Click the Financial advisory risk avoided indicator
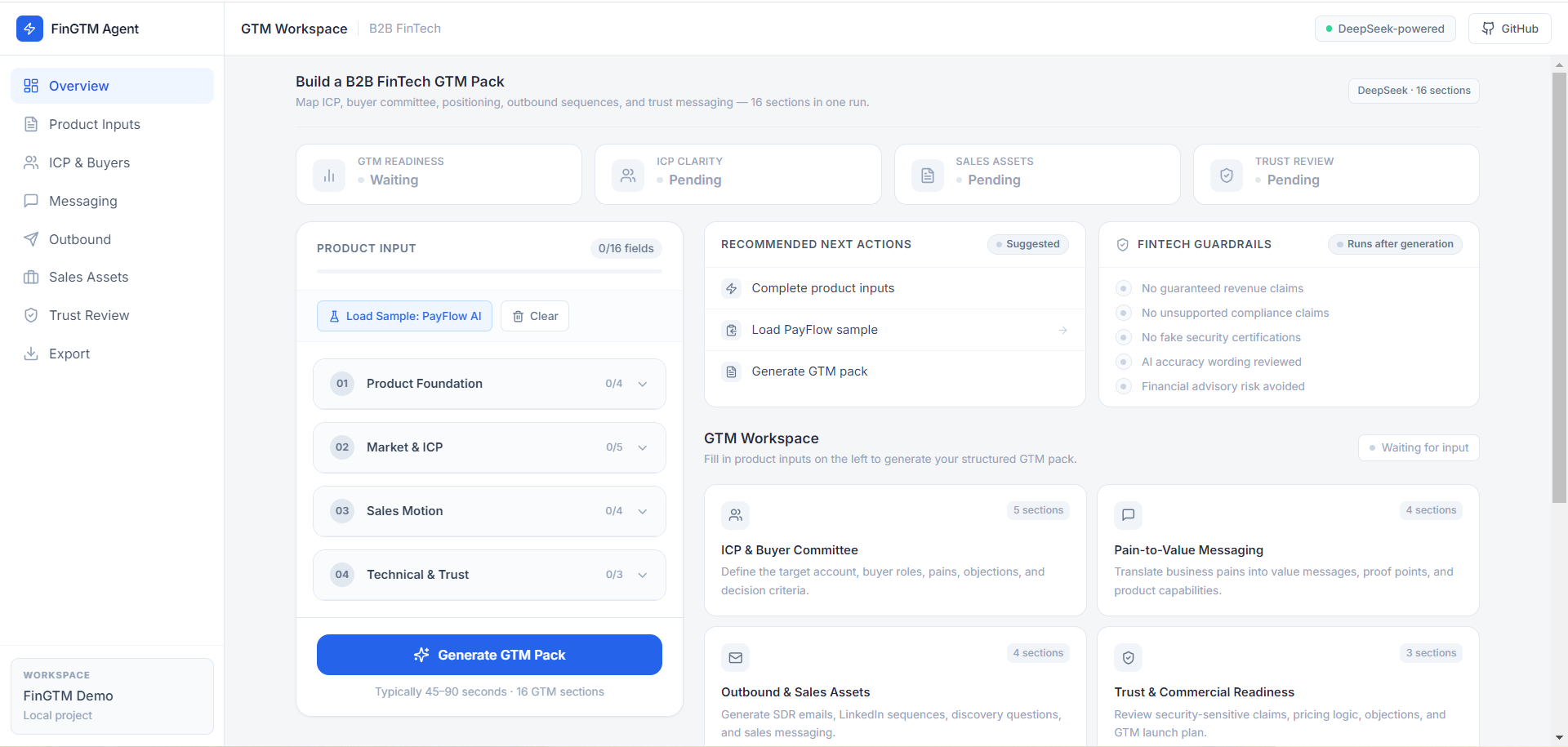This screenshot has width=1568, height=747. click(x=1124, y=386)
